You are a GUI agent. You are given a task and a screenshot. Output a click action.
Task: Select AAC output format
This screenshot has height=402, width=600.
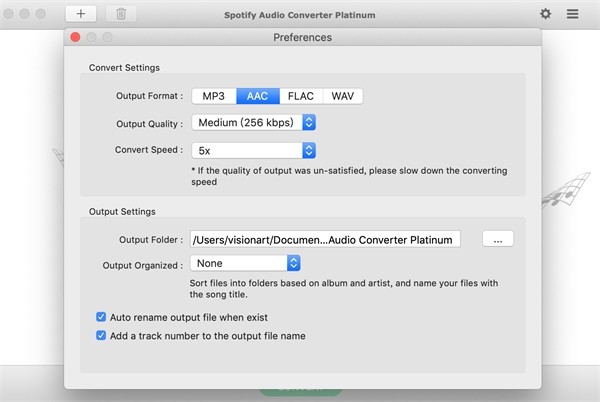click(258, 96)
